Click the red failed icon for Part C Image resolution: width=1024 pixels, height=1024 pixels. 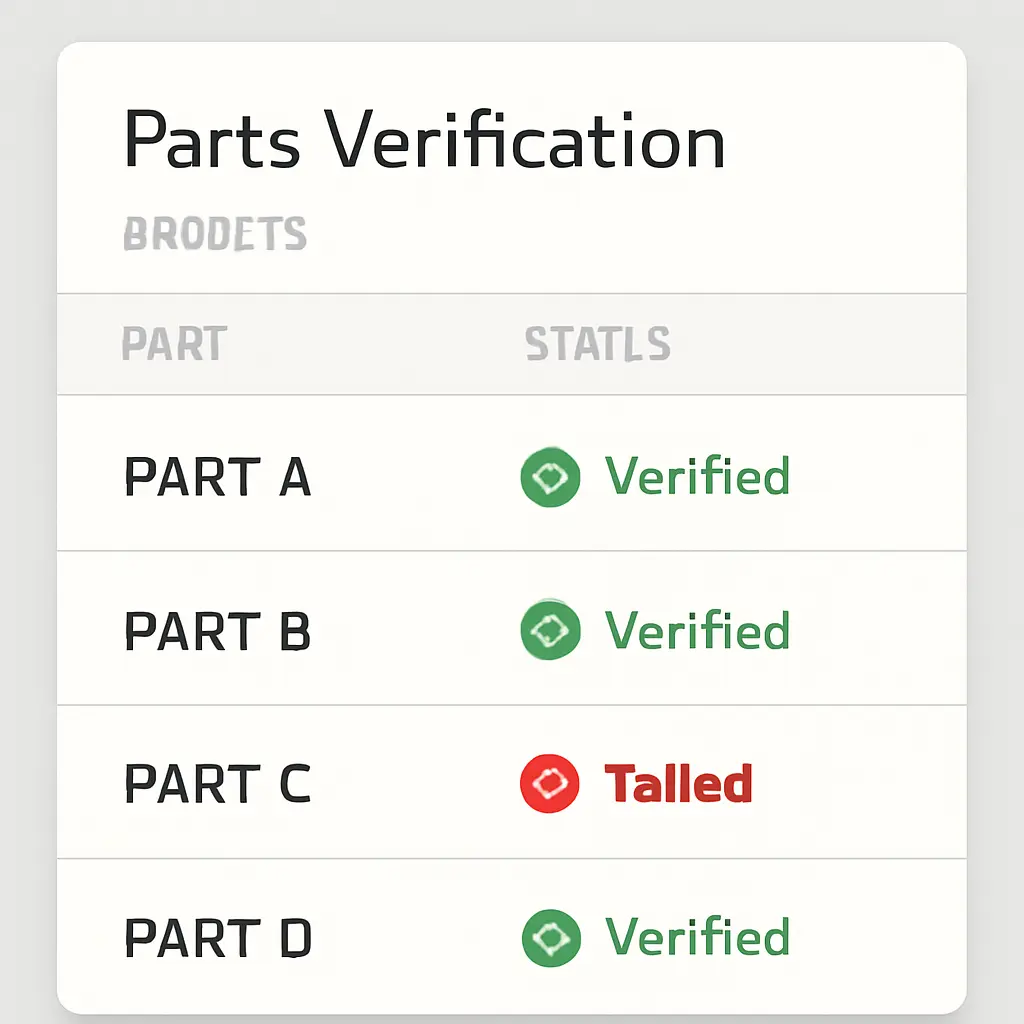[x=550, y=784]
